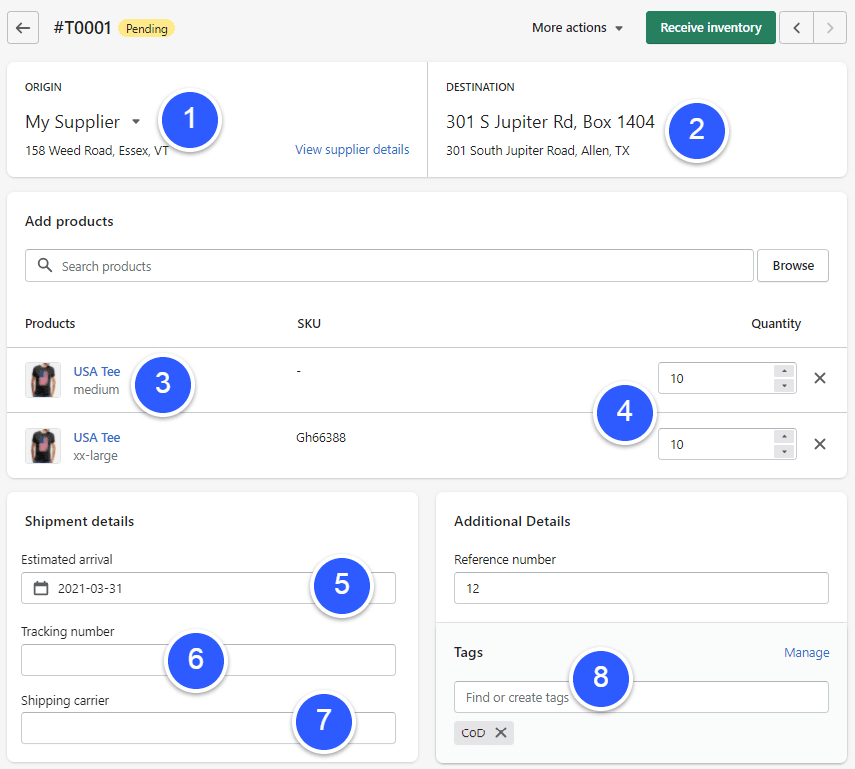Click the Find or create tags field
Image resolution: width=855 pixels, height=769 pixels.
point(641,697)
